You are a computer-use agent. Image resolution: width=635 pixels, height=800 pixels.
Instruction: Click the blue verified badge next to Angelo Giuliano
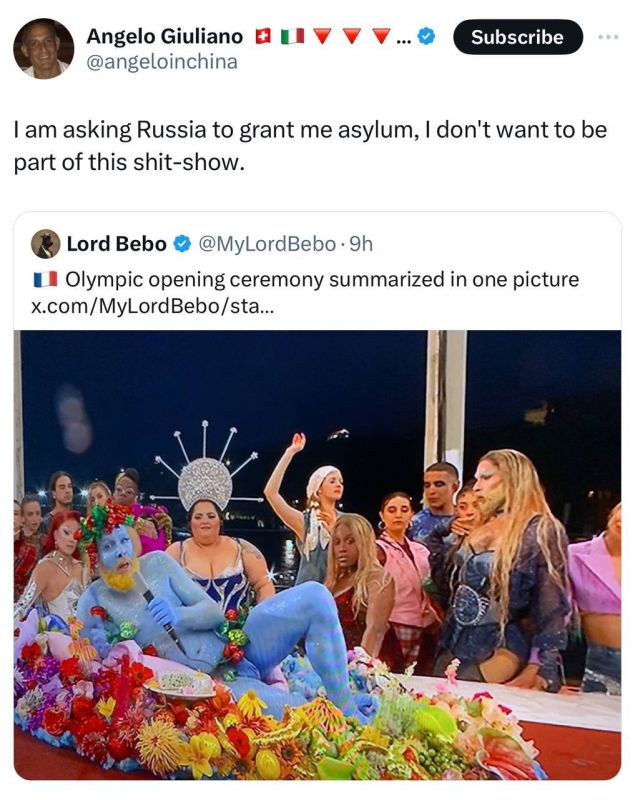[x=426, y=37]
